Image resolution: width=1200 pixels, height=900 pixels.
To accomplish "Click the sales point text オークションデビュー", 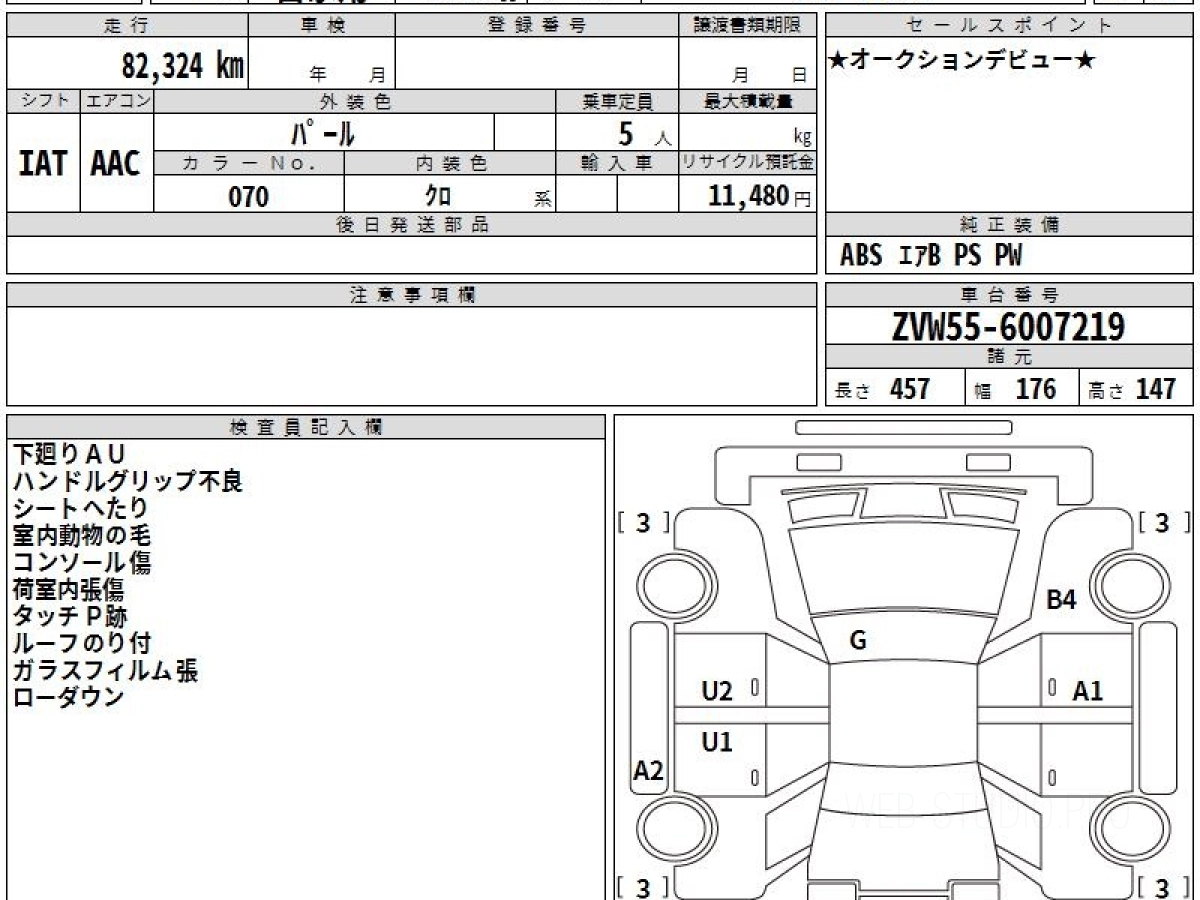I will click(962, 61).
